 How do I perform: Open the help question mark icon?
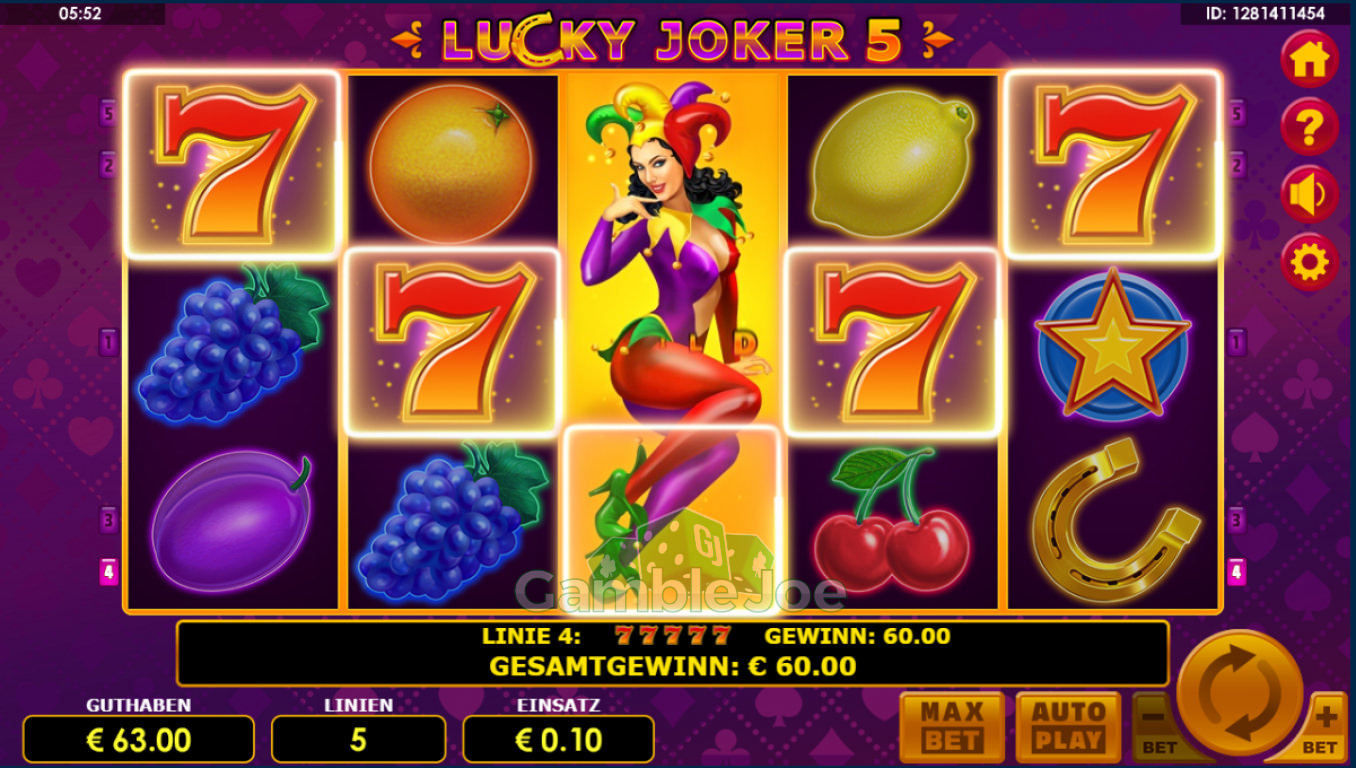click(1309, 127)
